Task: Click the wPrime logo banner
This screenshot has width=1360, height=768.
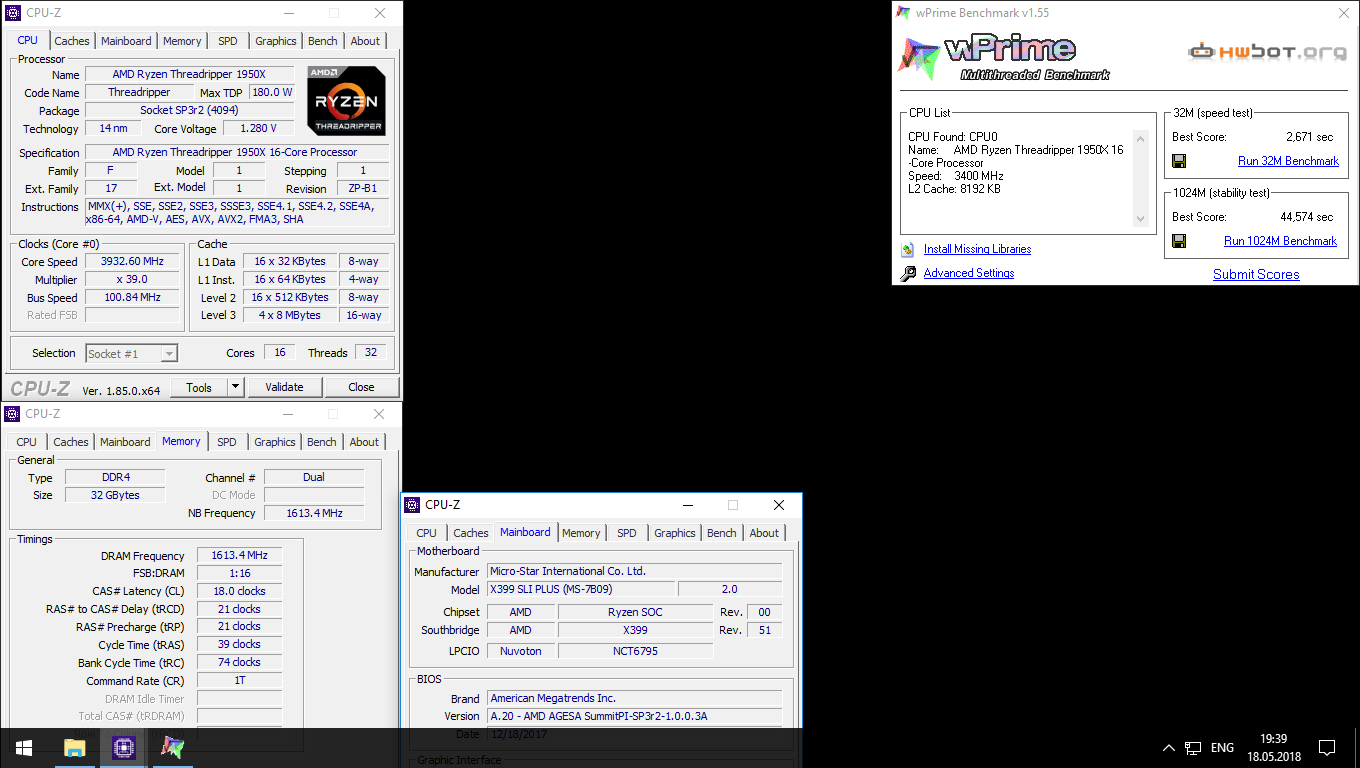Action: point(1003,59)
